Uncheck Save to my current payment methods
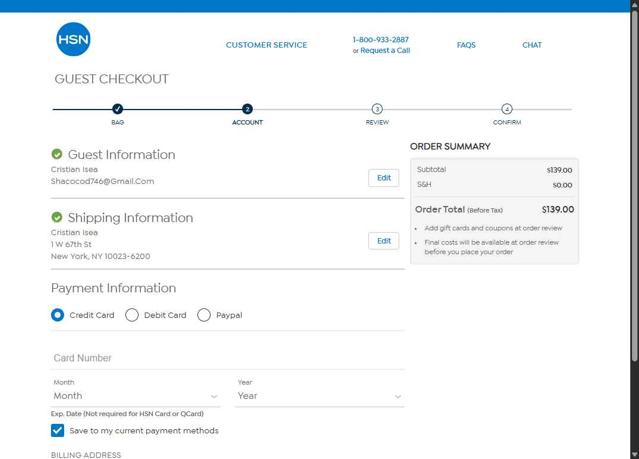 58,431
